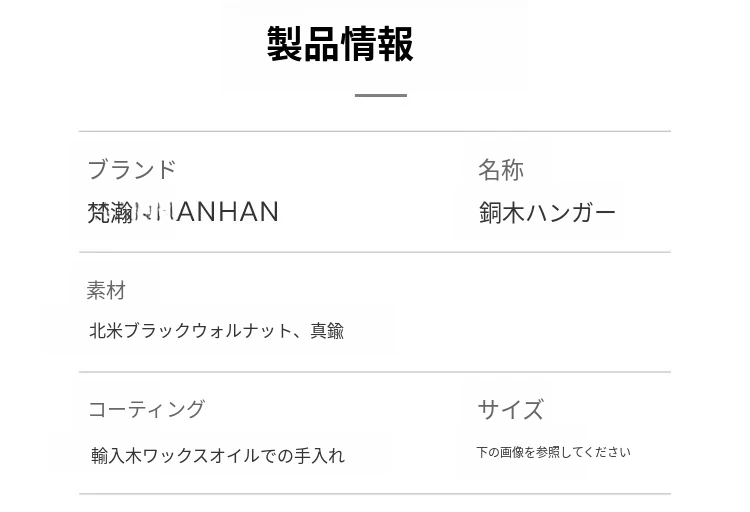
Task: Click ワックスオイル in the coating description
Action: click(x=204, y=456)
